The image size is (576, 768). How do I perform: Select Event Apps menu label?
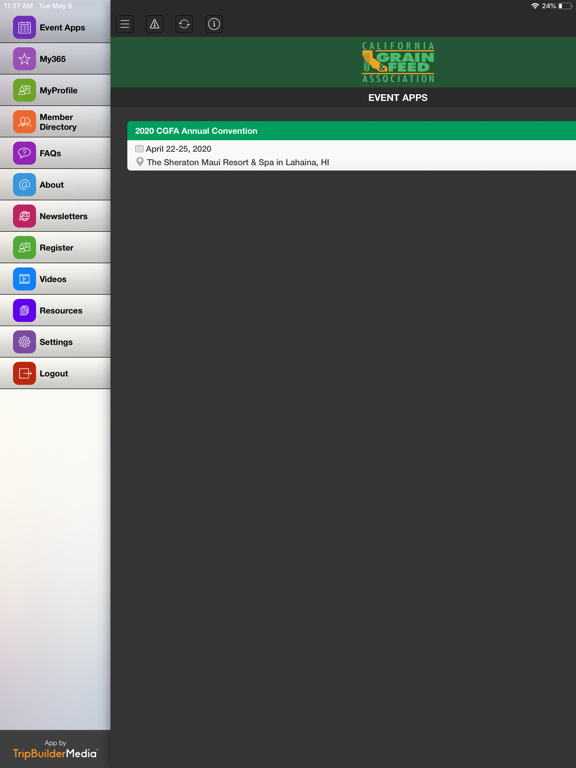(x=62, y=27)
